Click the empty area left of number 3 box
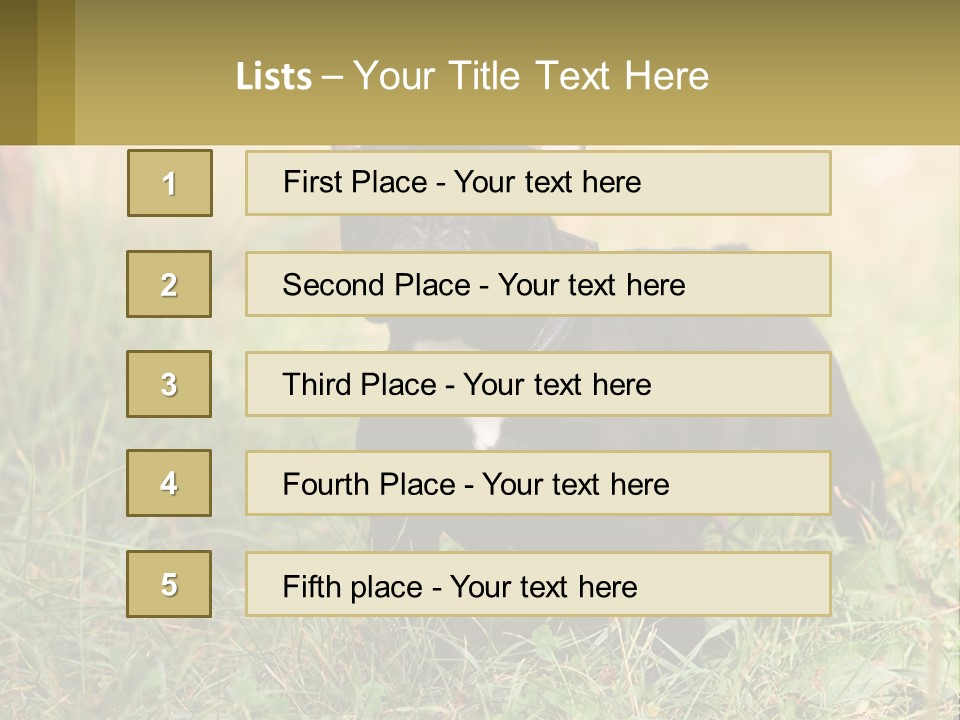 point(62,384)
